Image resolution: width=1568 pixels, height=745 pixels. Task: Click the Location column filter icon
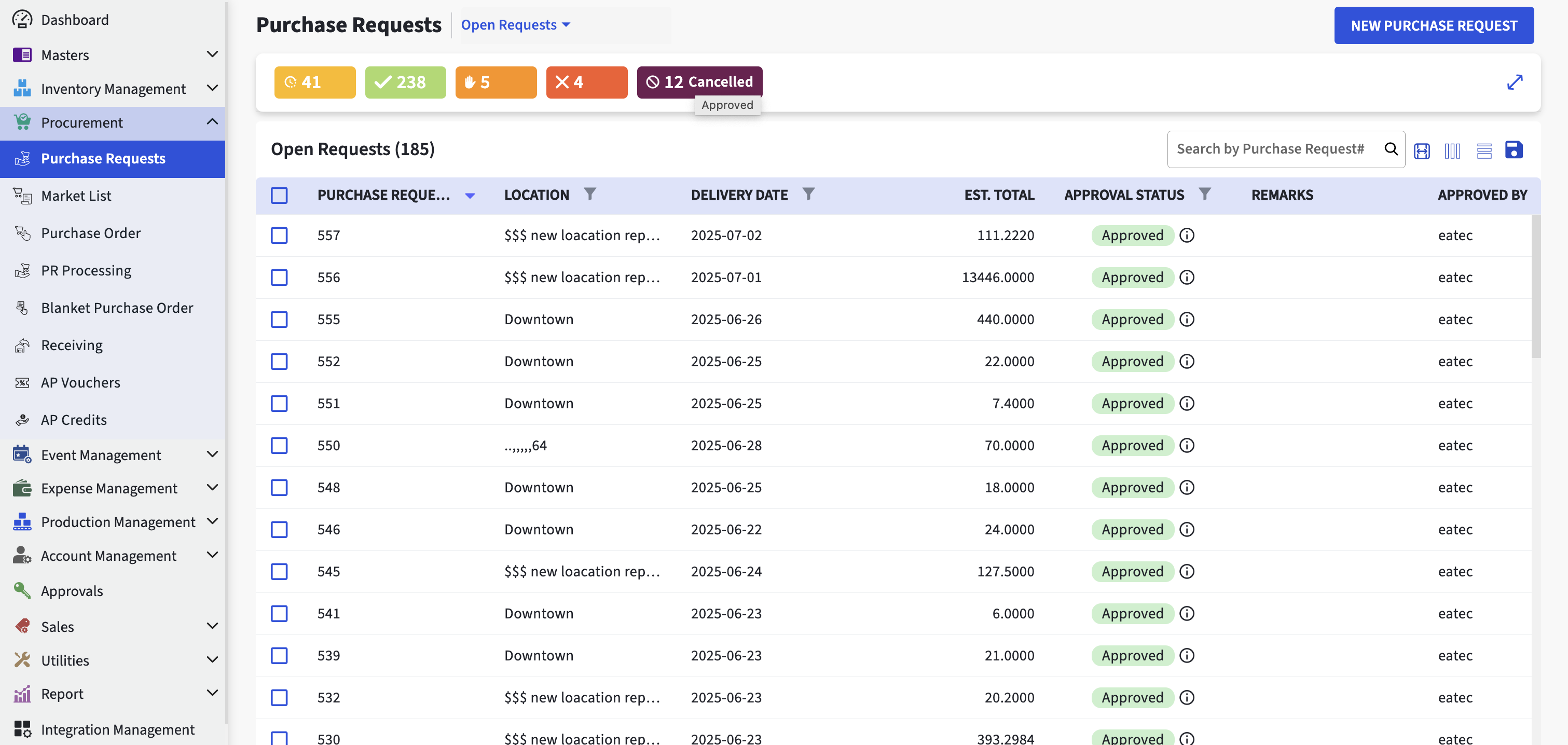(589, 194)
